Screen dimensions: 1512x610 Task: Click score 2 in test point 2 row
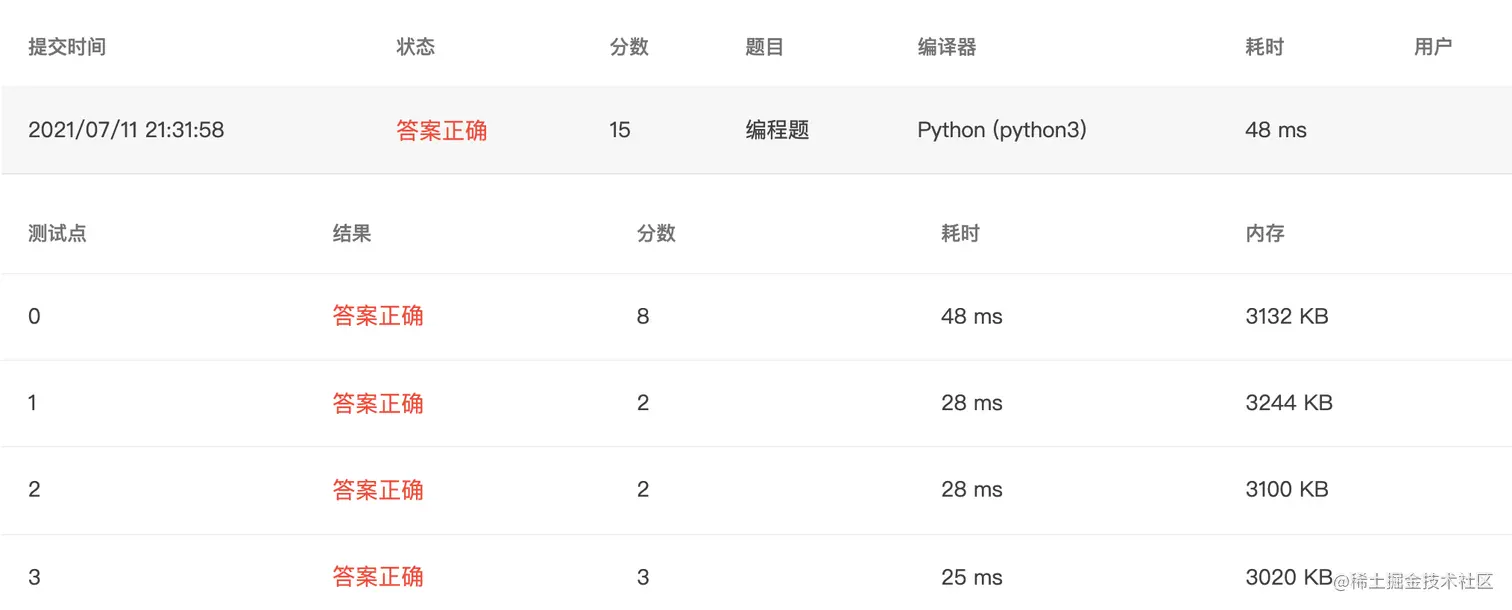pos(643,489)
